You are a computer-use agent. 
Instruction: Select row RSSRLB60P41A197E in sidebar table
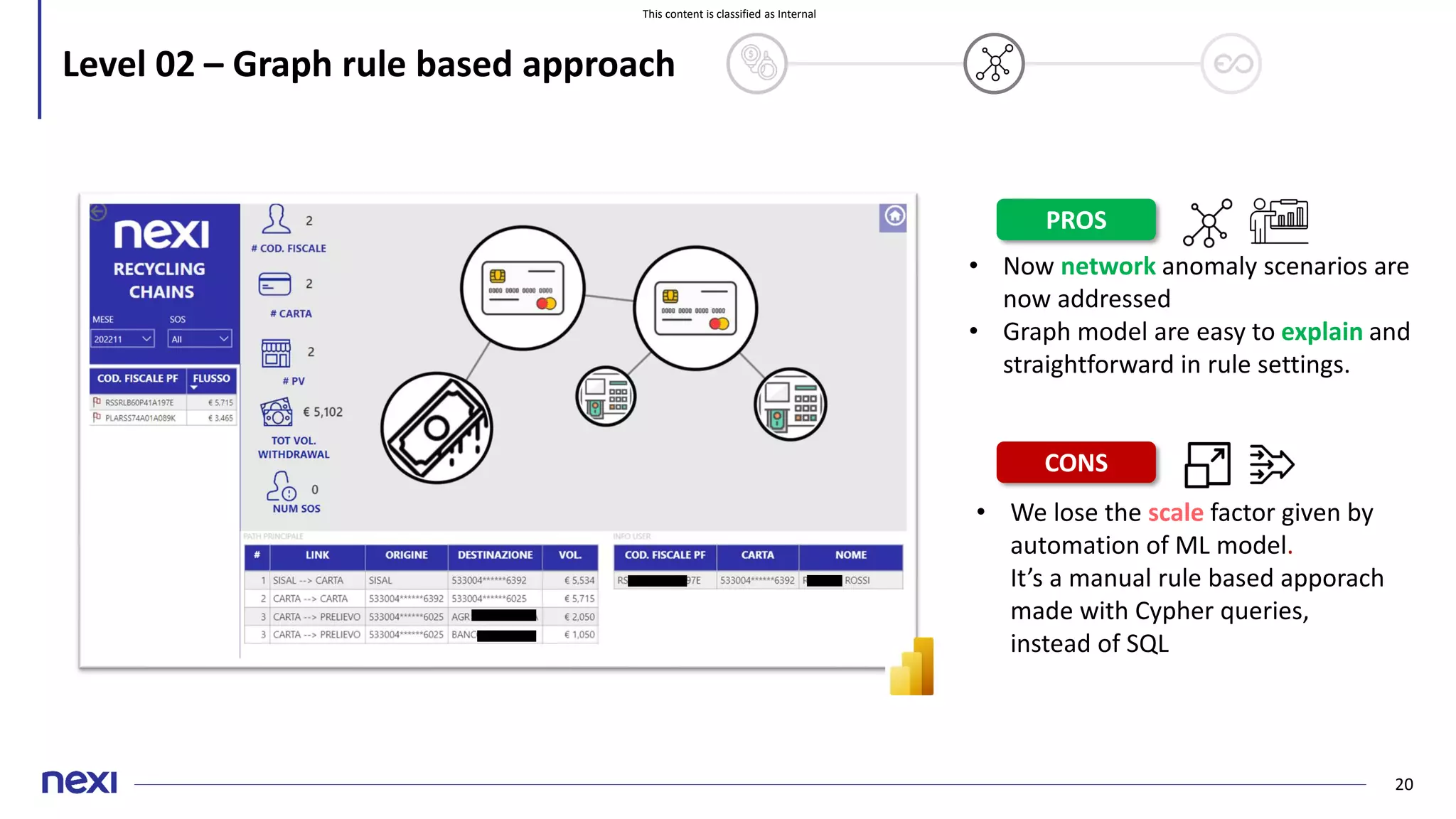163,402
